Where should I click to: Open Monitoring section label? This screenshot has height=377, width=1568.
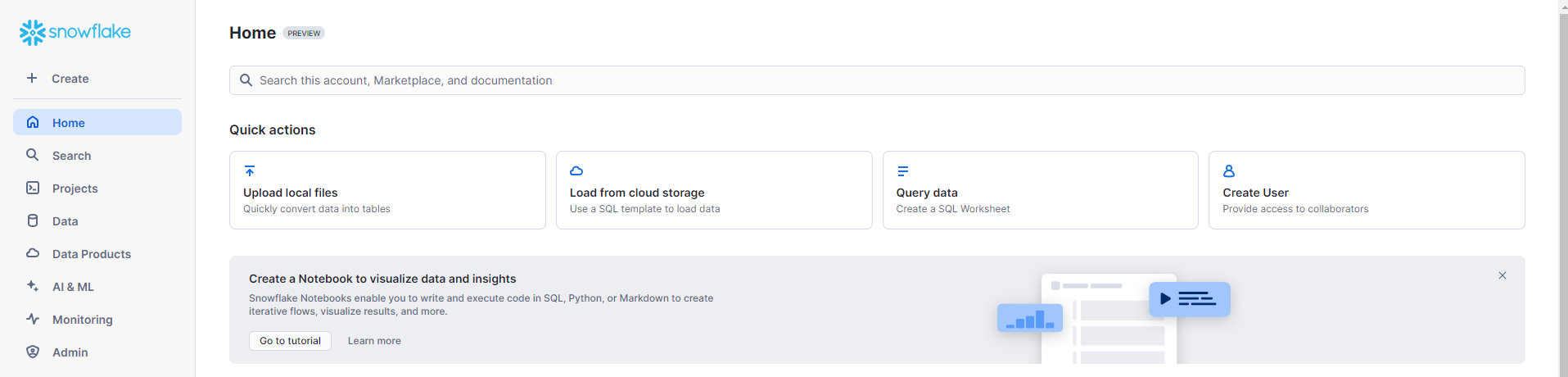(83, 320)
